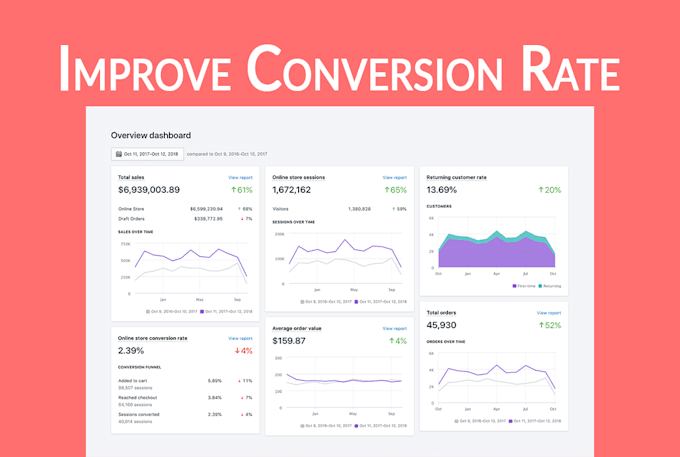This screenshot has width=680, height=457.
Task: Click the green up arrow beside 65% sessions
Action: pyautogui.click(x=387, y=190)
